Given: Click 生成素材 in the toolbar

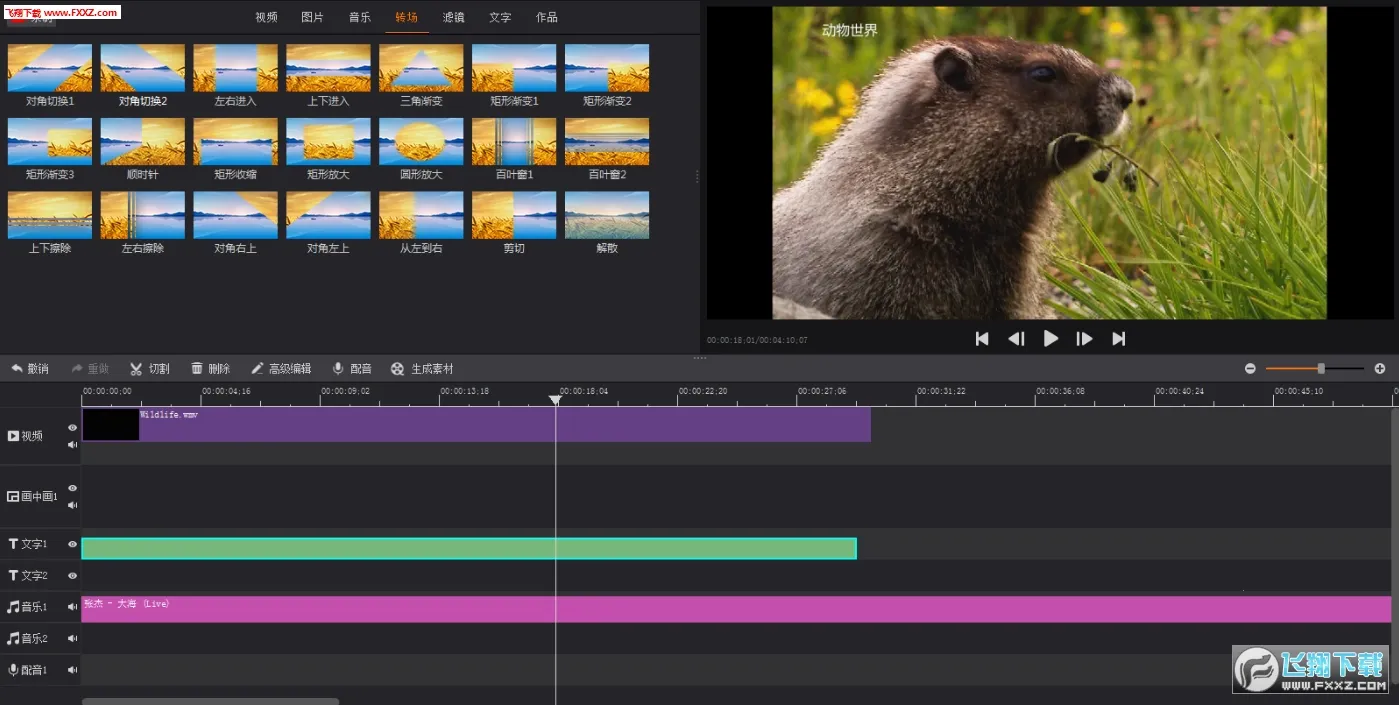Looking at the screenshot, I should [x=422, y=369].
